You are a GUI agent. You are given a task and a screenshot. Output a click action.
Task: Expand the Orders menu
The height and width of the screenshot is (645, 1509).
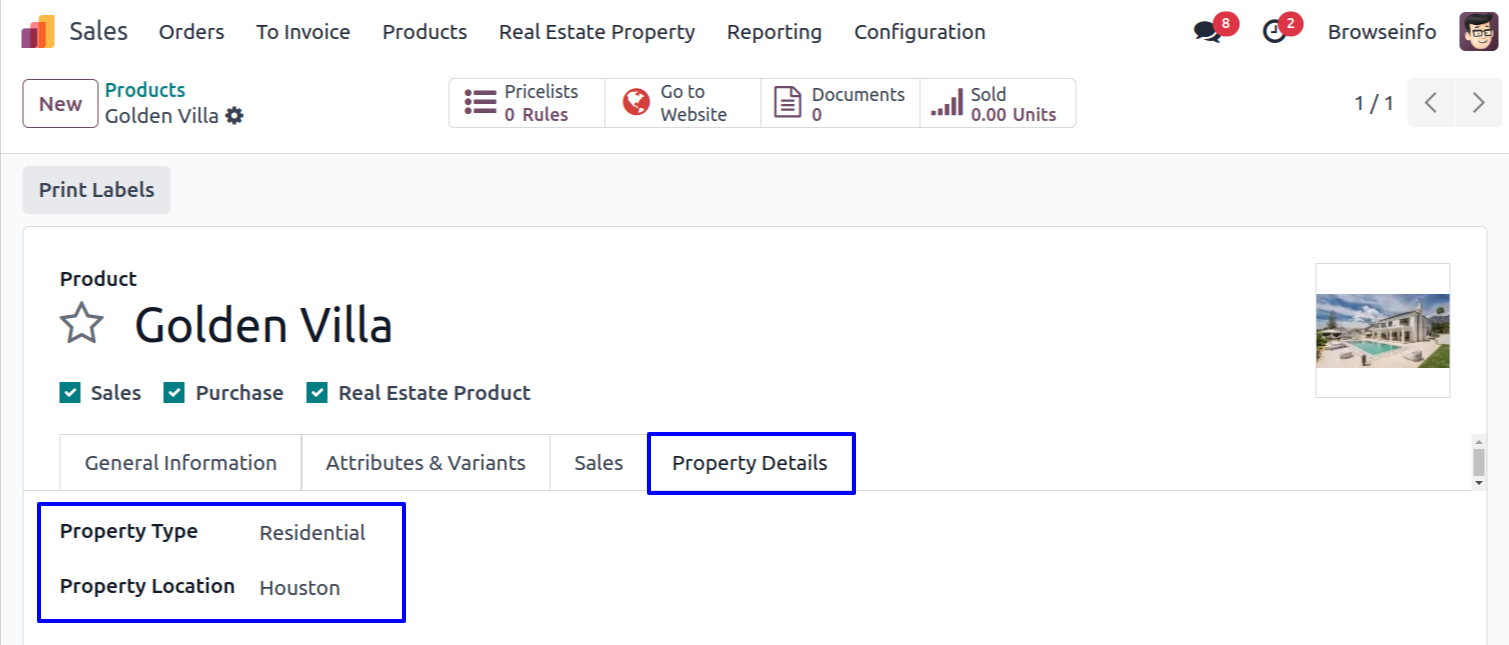point(191,32)
